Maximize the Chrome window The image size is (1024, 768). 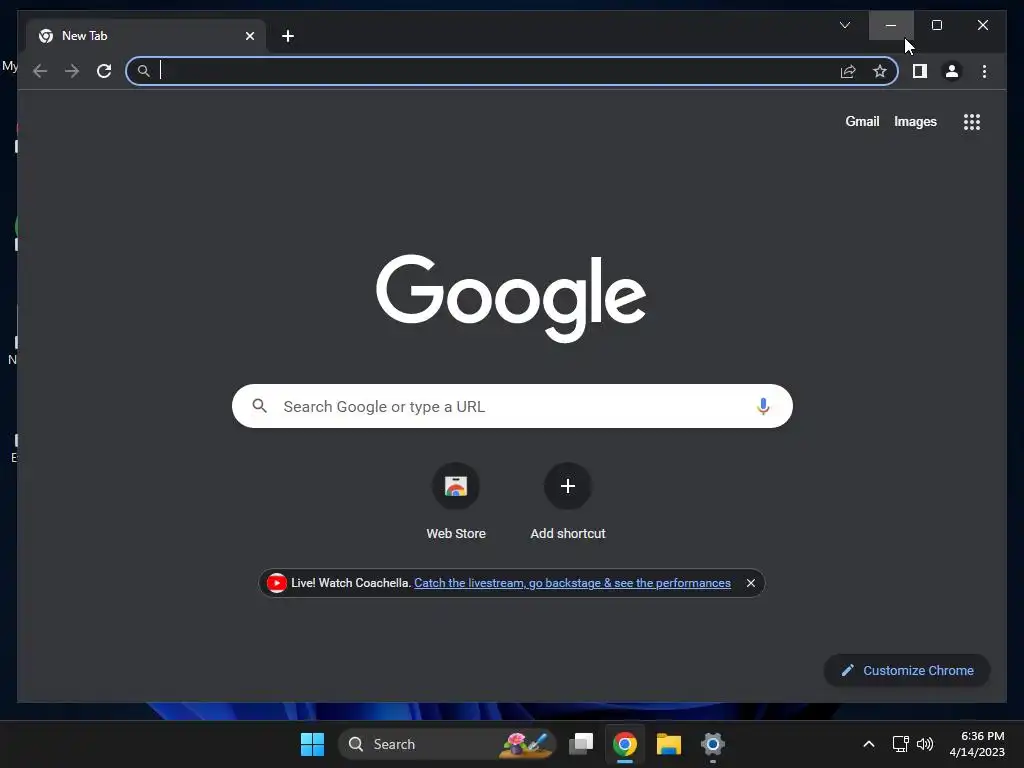pos(936,25)
